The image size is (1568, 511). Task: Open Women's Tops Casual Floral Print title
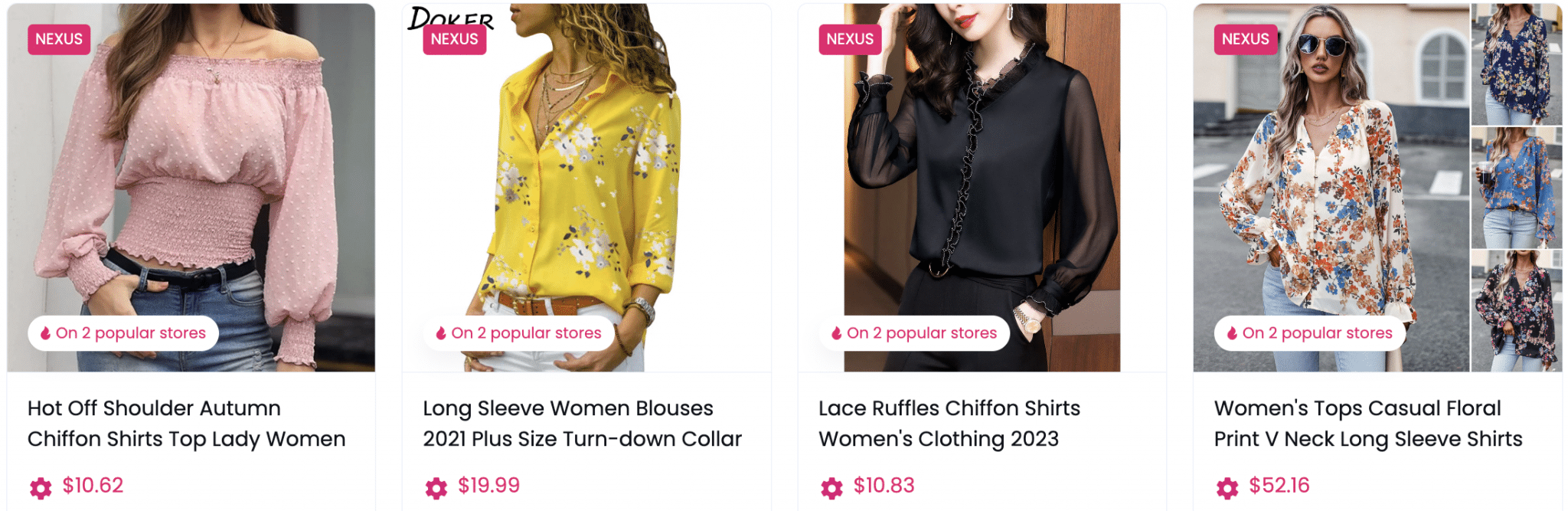(x=1368, y=423)
